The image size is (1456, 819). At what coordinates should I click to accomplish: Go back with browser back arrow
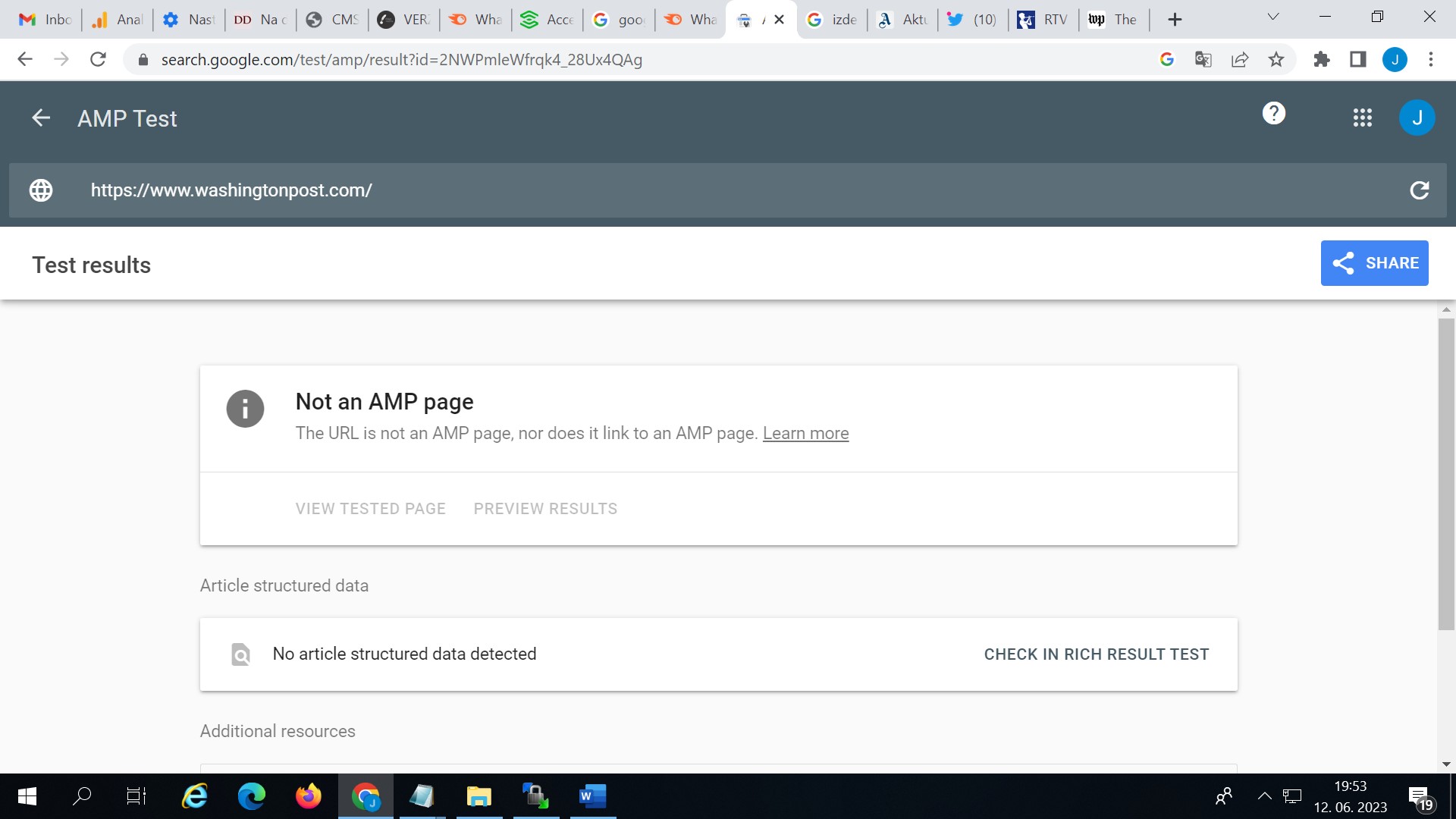pyautogui.click(x=25, y=59)
